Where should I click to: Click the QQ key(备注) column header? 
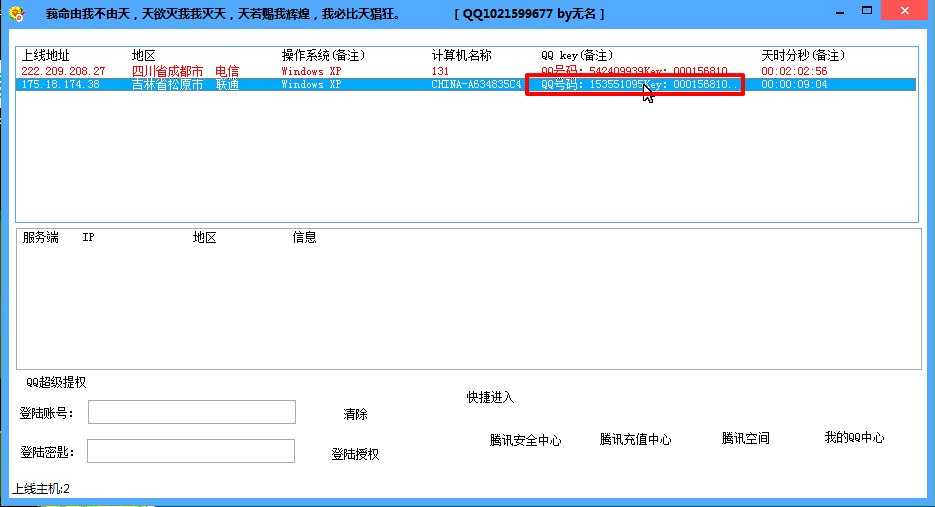pos(577,55)
